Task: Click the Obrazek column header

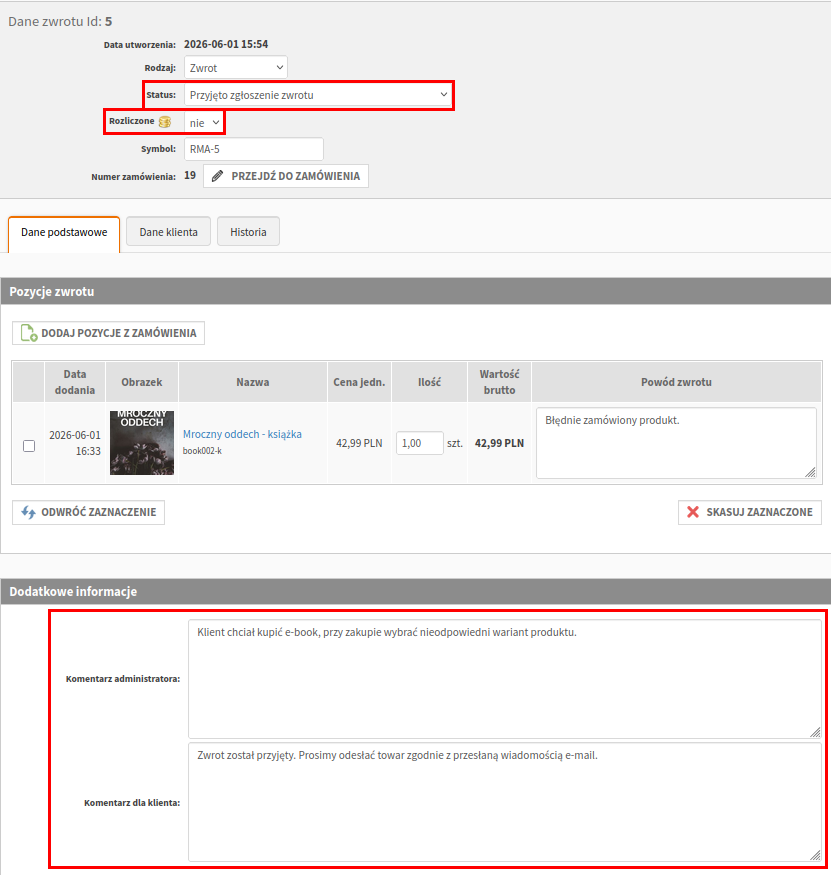Action: tap(142, 382)
